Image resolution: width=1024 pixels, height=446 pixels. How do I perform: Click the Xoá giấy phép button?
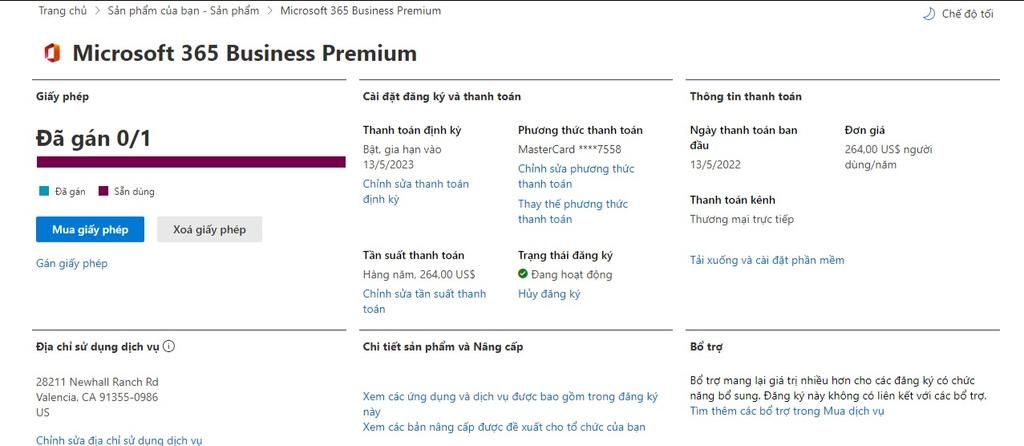210,229
